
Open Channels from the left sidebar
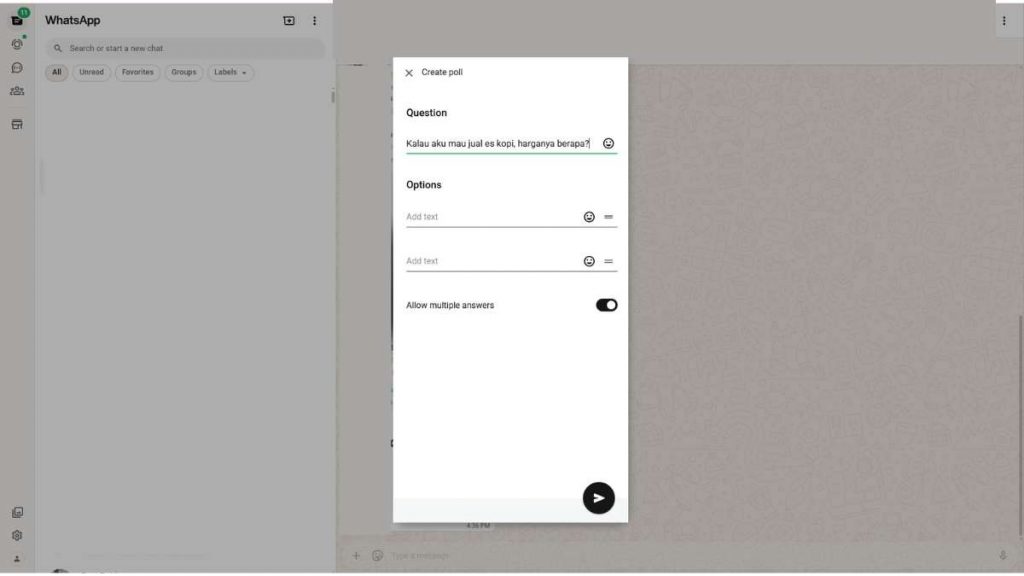point(17,68)
